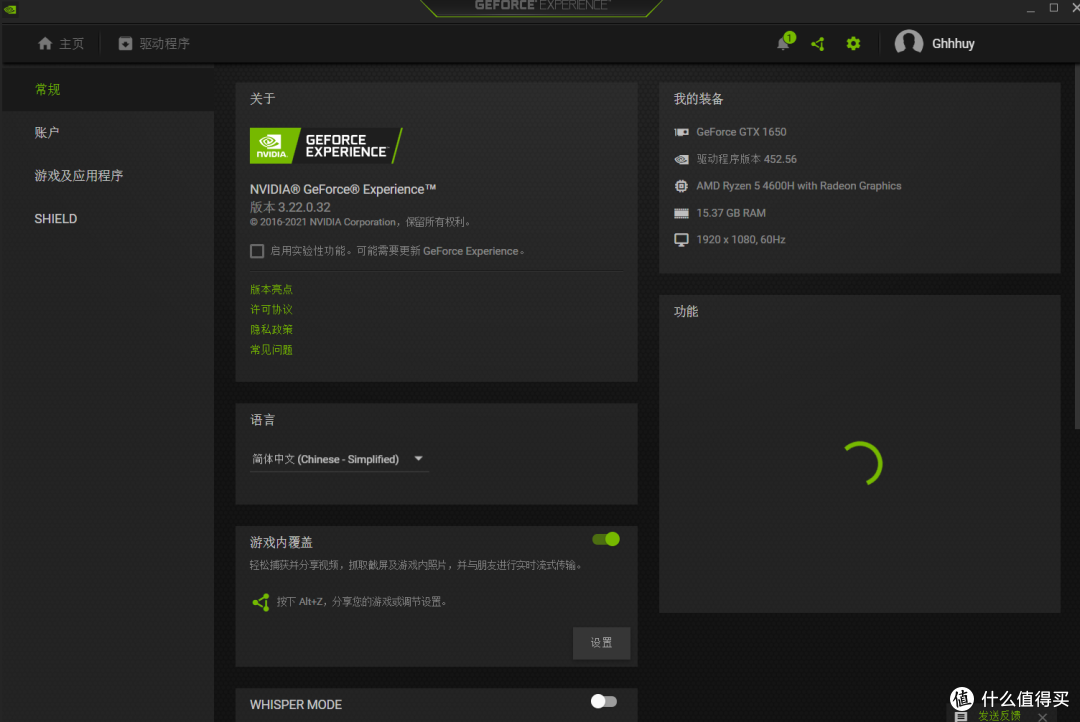Image resolution: width=1080 pixels, height=722 pixels.
Task: Click the 发送反馈 feedback link
Action: 999,716
